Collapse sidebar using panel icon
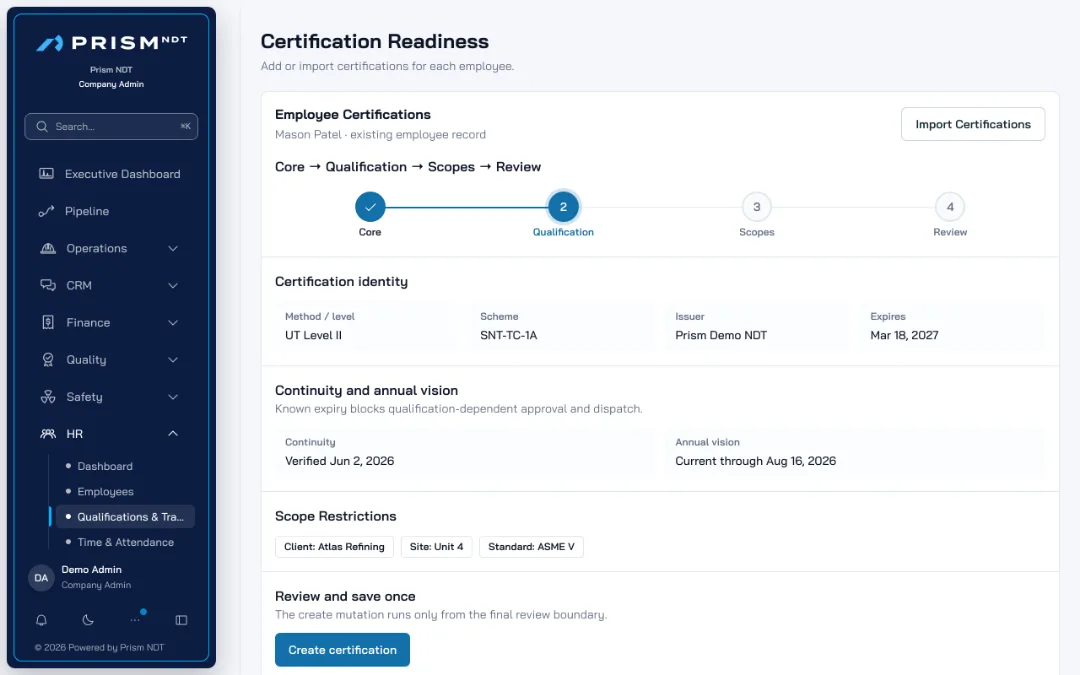Image resolution: width=1080 pixels, height=675 pixels. (181, 620)
